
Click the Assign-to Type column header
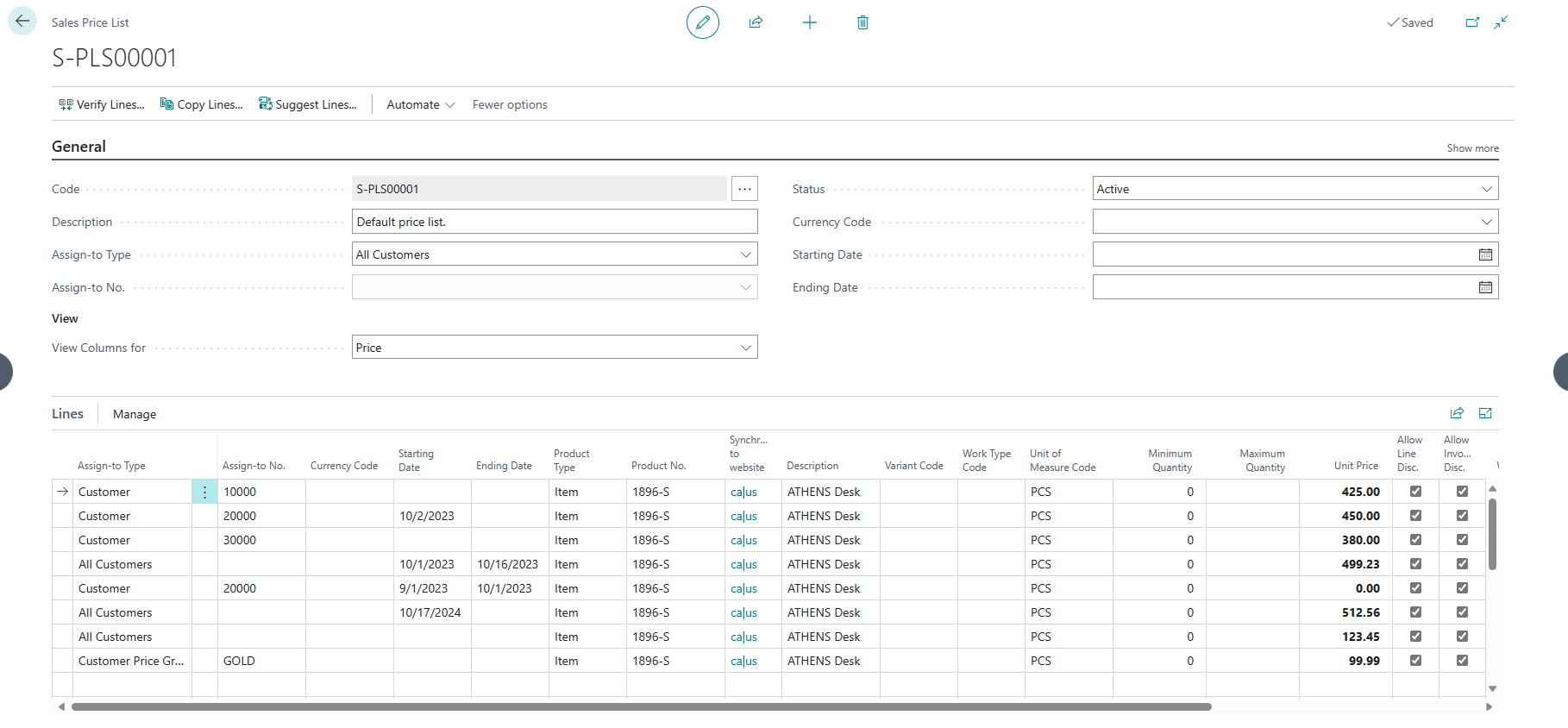(x=111, y=466)
